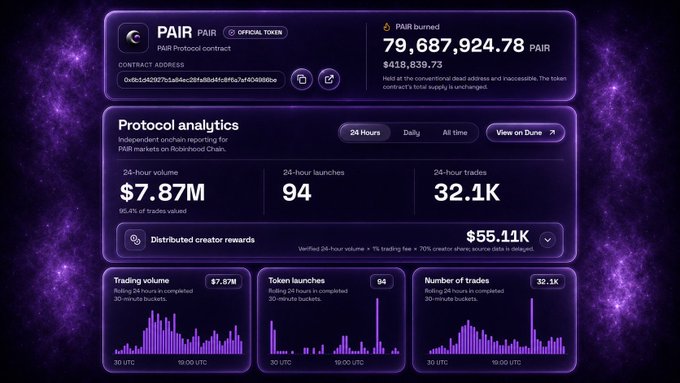Click the Token launches chart

pos(334,326)
